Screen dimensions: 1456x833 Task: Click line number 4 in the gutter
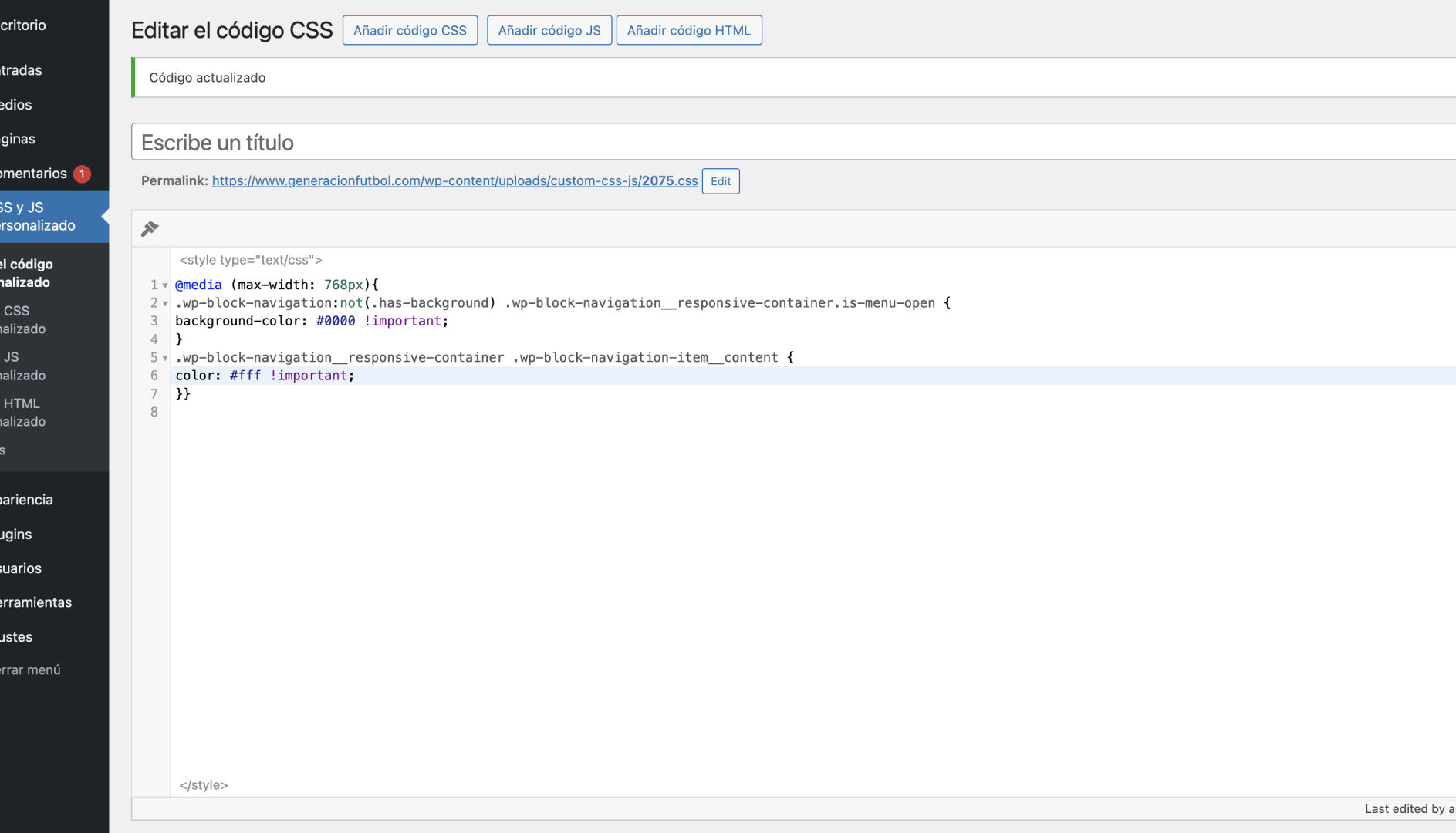154,339
